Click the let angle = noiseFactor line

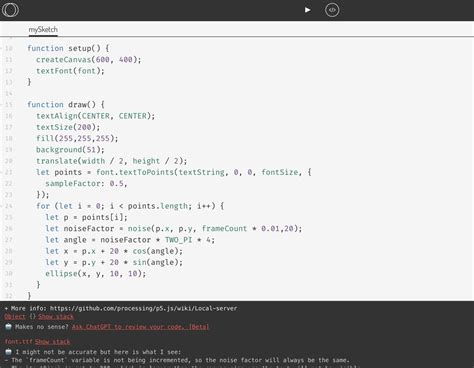click(x=130, y=240)
